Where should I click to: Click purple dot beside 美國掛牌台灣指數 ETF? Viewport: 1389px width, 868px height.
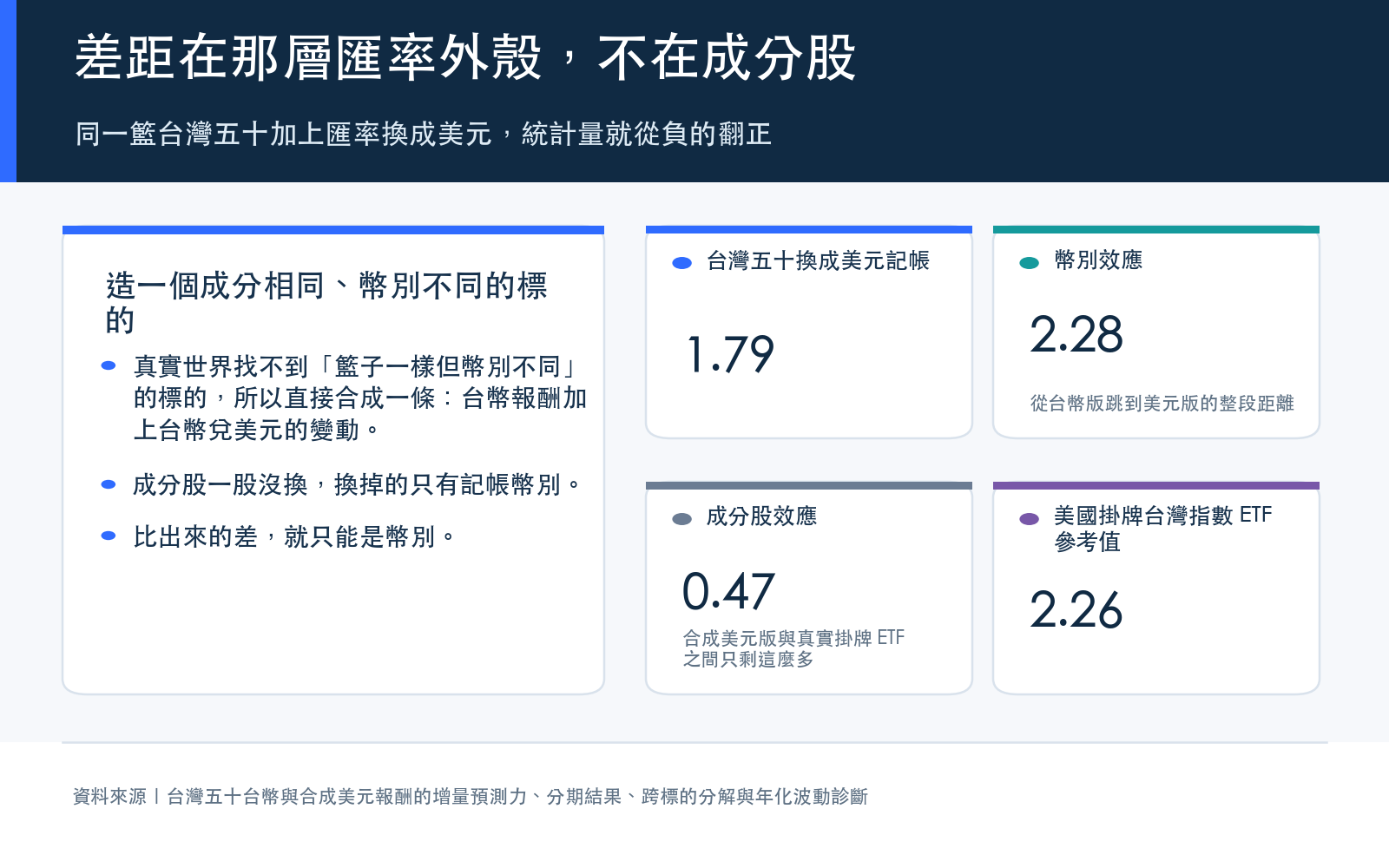[x=1029, y=519]
